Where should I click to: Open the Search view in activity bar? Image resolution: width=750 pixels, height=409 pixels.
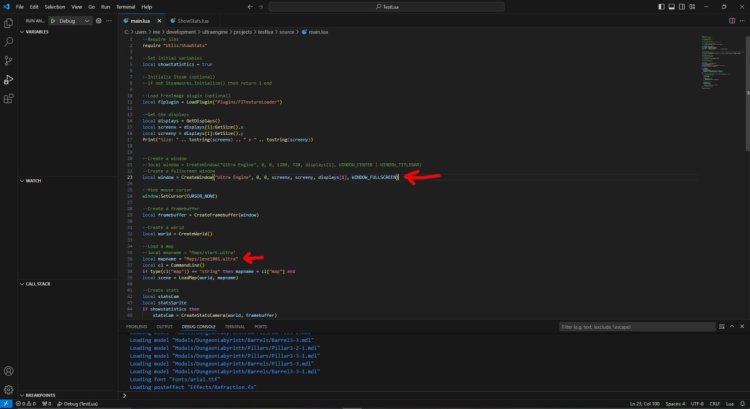(8, 42)
